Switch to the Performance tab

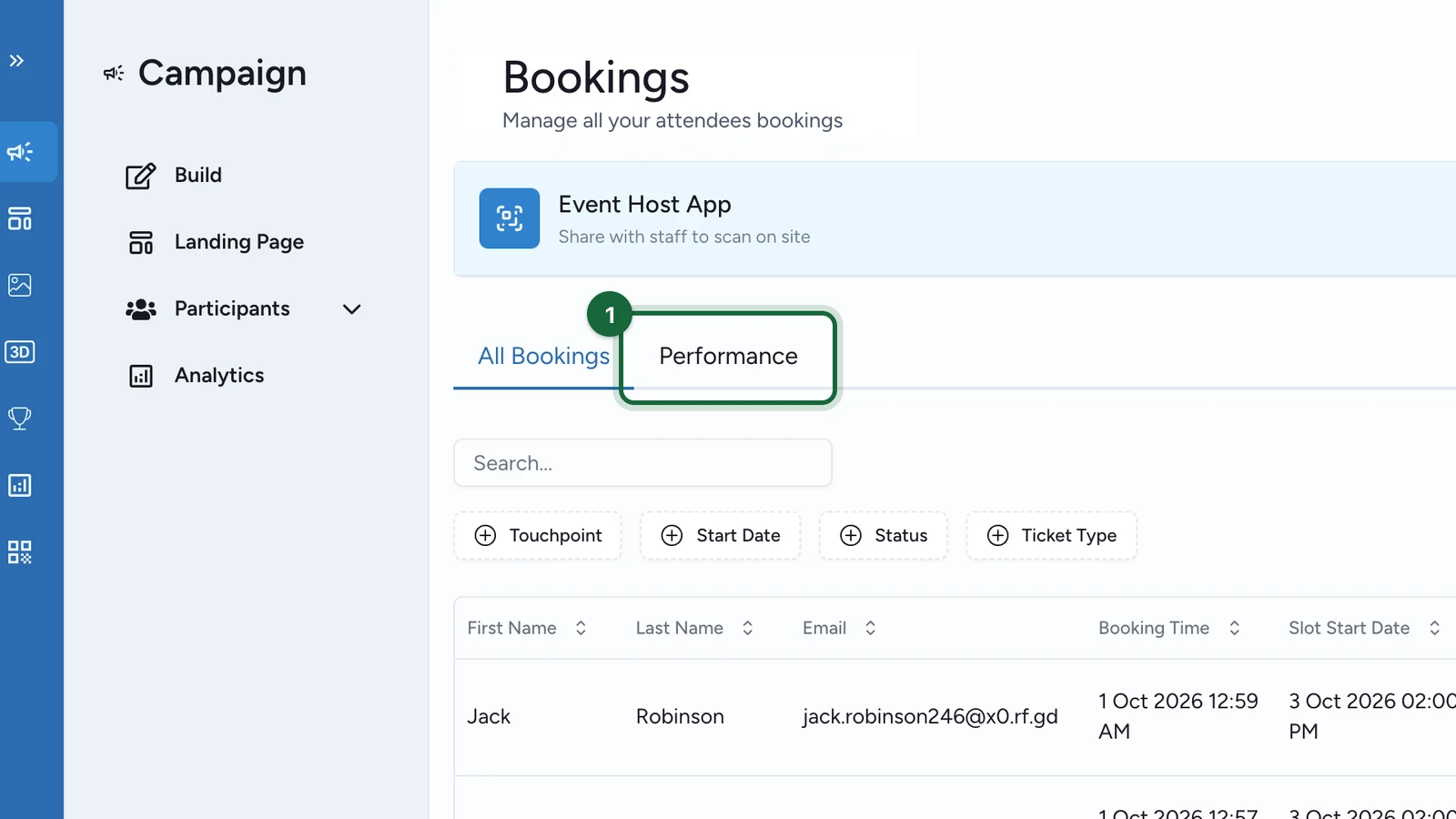tap(728, 357)
